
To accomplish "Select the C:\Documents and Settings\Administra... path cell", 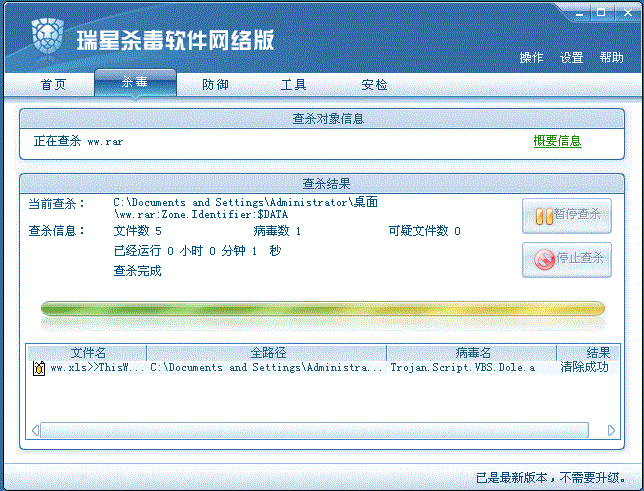I will (266, 367).
